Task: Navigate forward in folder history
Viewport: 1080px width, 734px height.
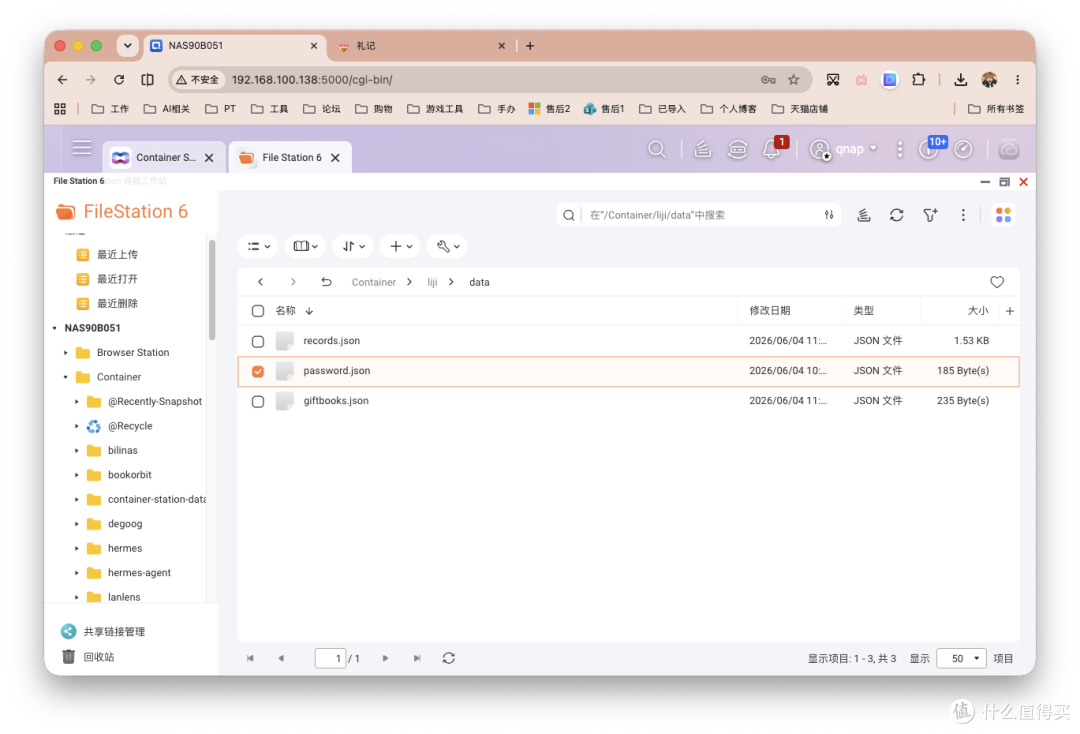Action: tap(293, 282)
